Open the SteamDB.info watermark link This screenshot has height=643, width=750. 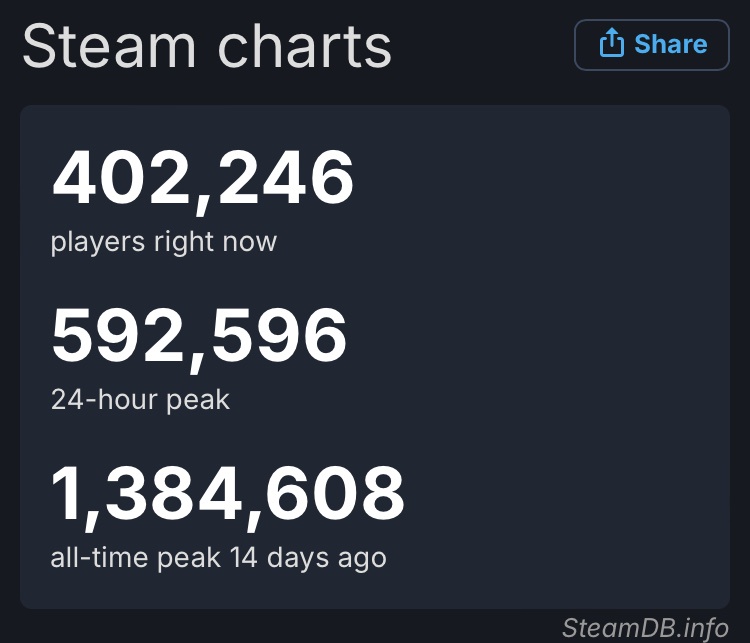coord(646,628)
